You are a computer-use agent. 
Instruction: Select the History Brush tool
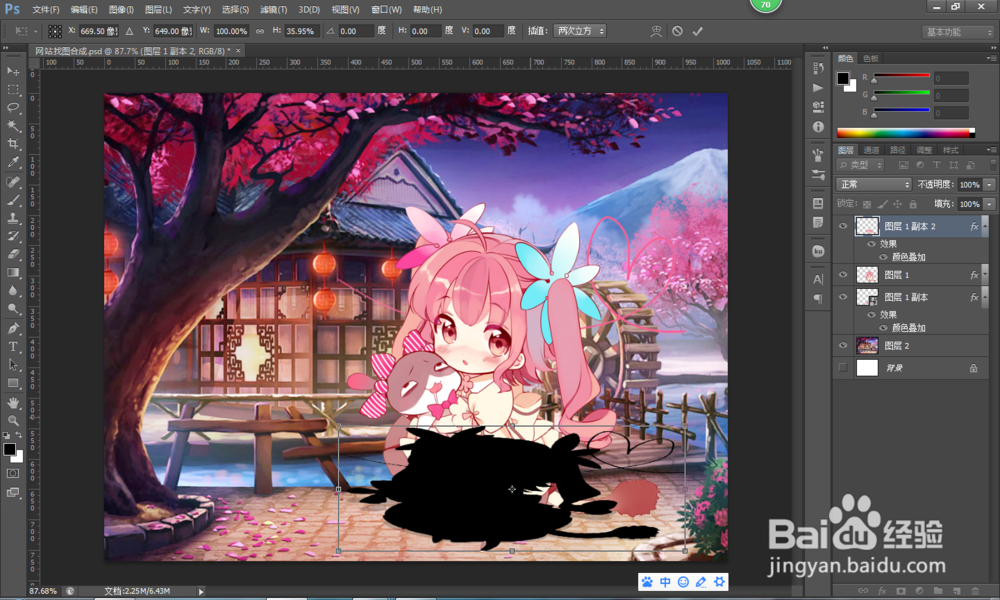coord(13,236)
